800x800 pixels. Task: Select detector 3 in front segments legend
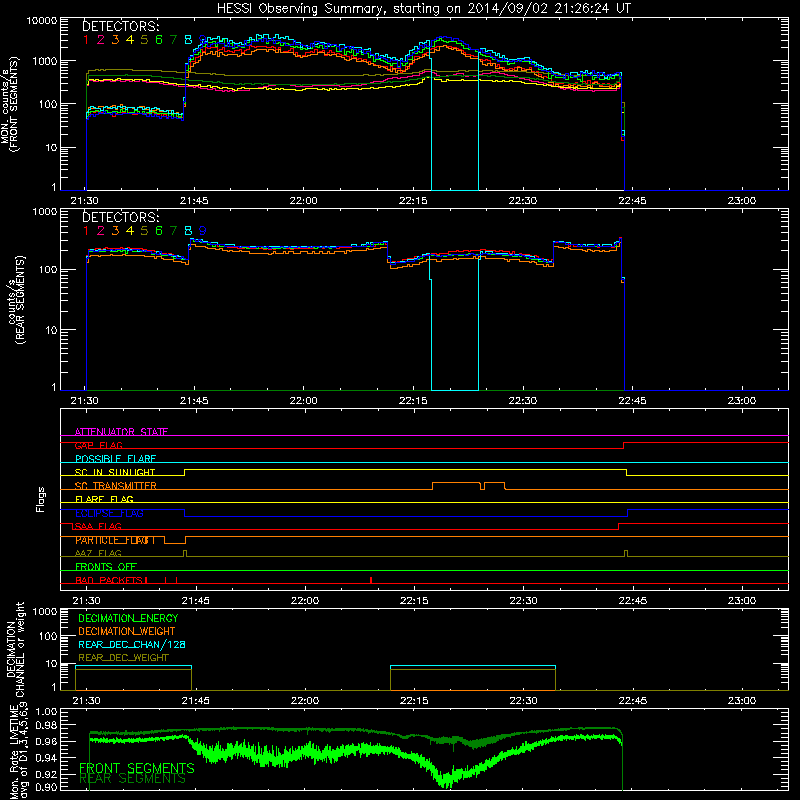point(115,40)
